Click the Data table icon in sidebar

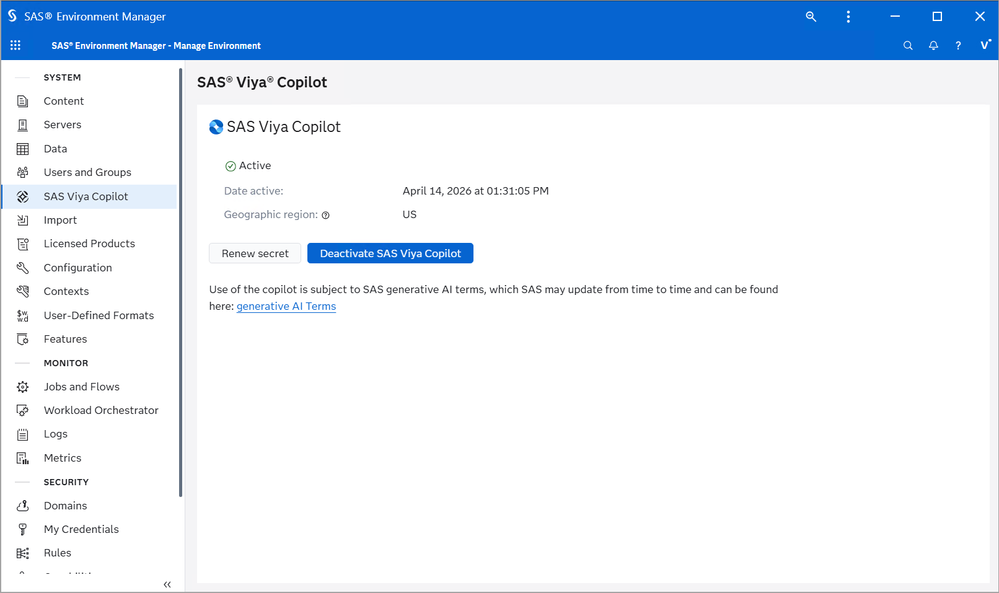click(22, 149)
